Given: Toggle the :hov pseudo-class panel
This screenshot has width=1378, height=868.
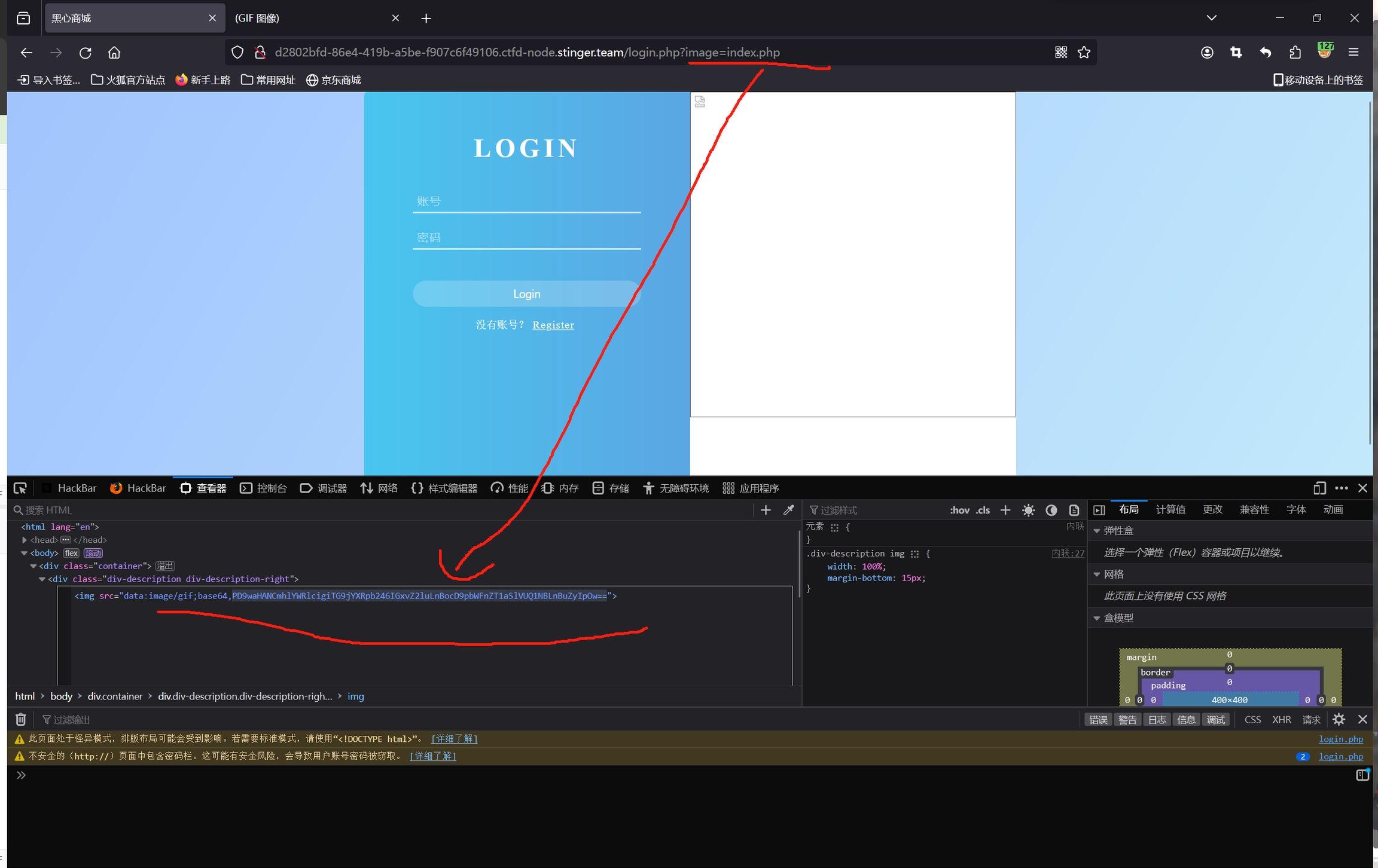Looking at the screenshot, I should pos(959,510).
